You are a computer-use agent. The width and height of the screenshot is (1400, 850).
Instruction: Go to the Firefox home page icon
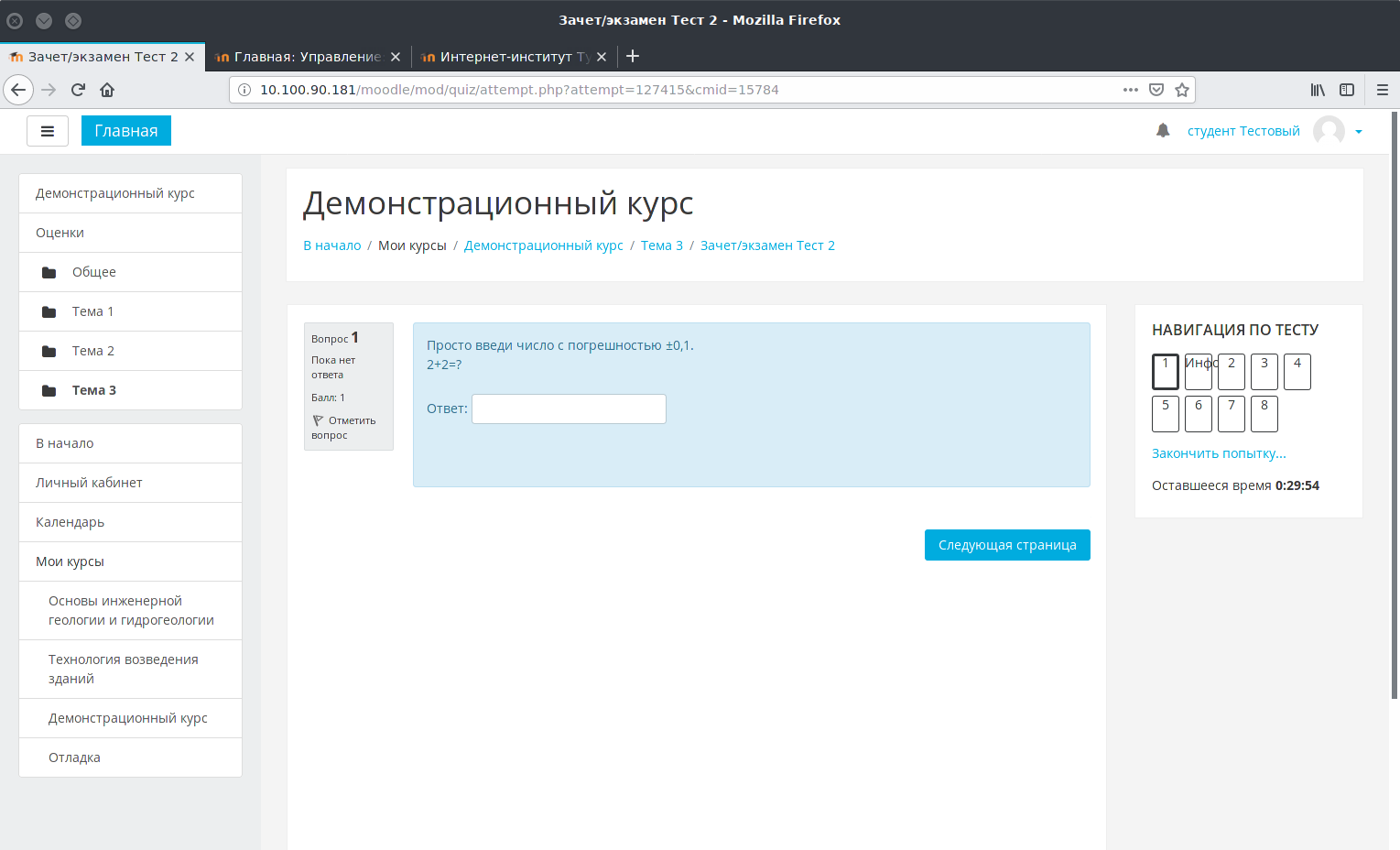click(x=107, y=90)
